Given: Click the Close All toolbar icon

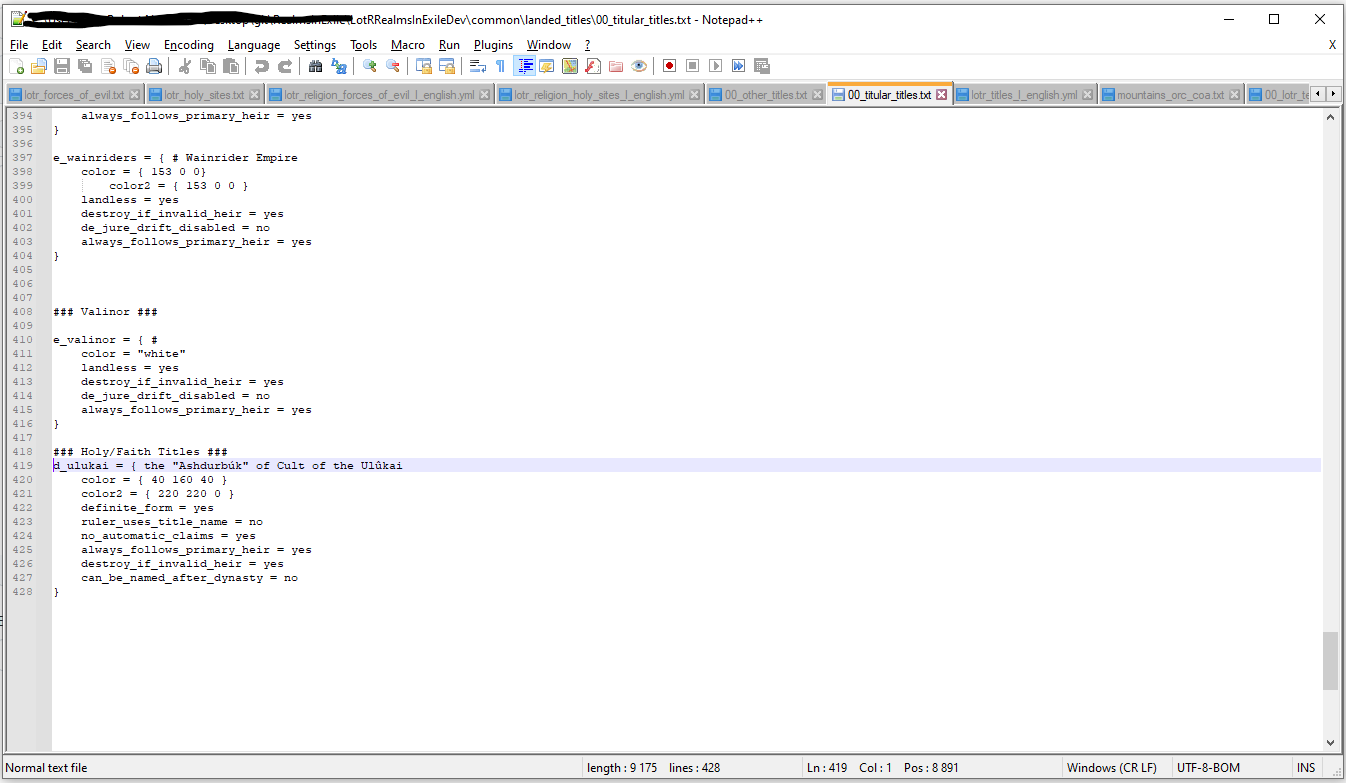Looking at the screenshot, I should tap(131, 66).
